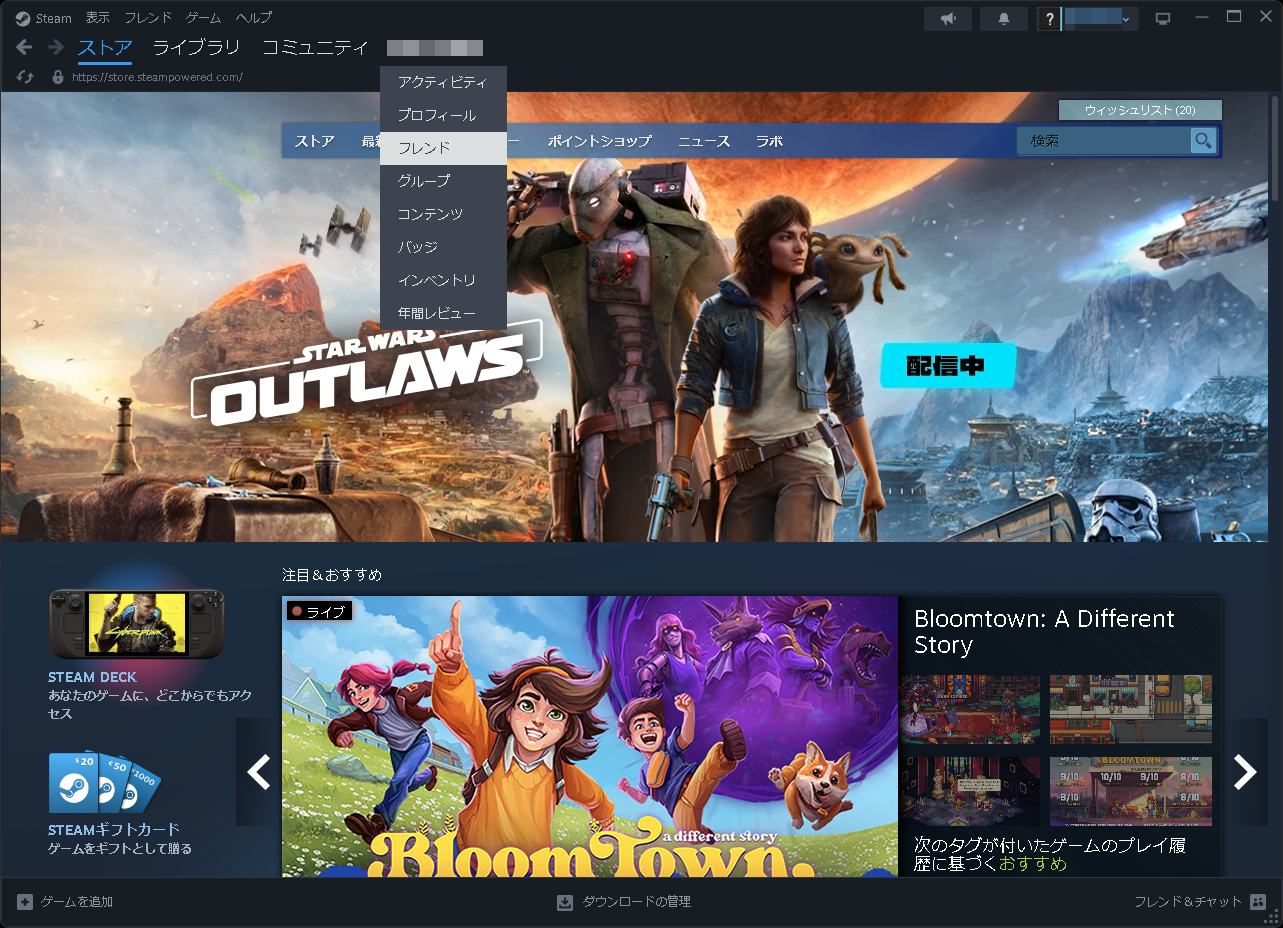Click ストア in the blue store navigation bar
This screenshot has height=928, width=1283.
point(314,141)
